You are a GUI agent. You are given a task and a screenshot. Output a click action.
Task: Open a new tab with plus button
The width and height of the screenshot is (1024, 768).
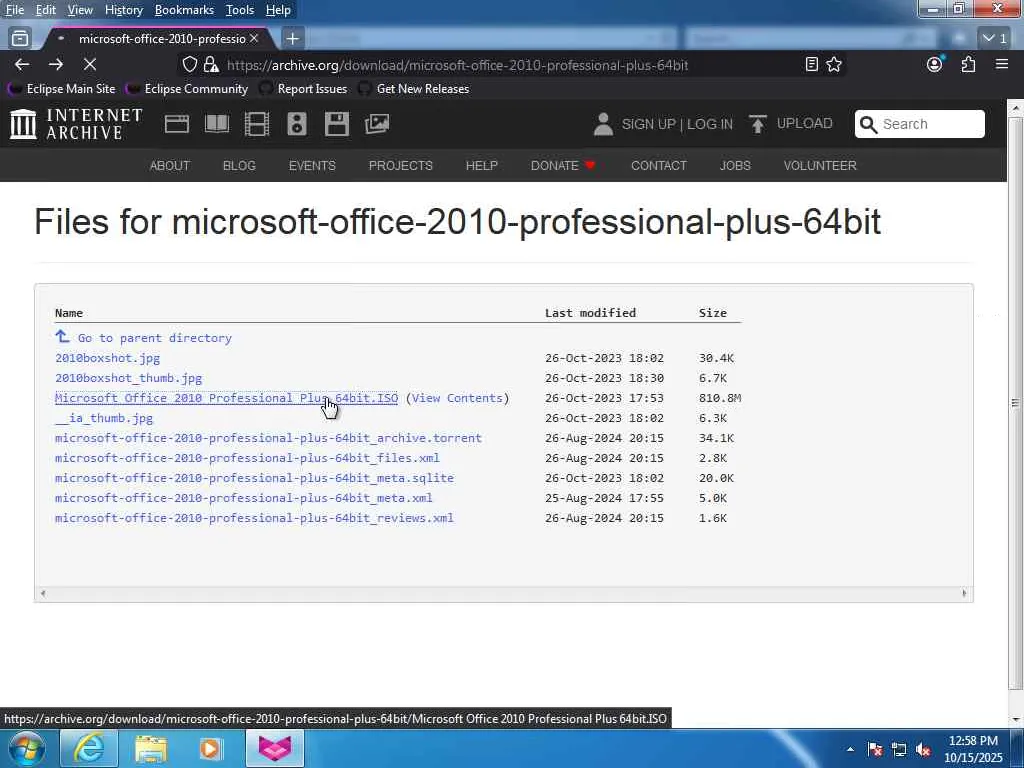[x=293, y=39]
